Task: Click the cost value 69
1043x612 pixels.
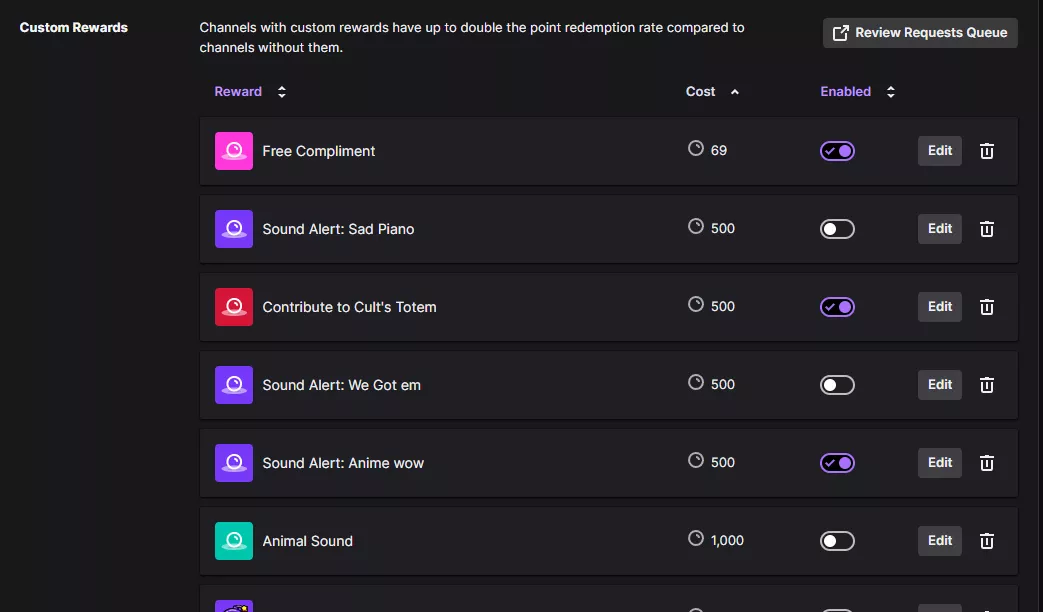Action: [718, 150]
